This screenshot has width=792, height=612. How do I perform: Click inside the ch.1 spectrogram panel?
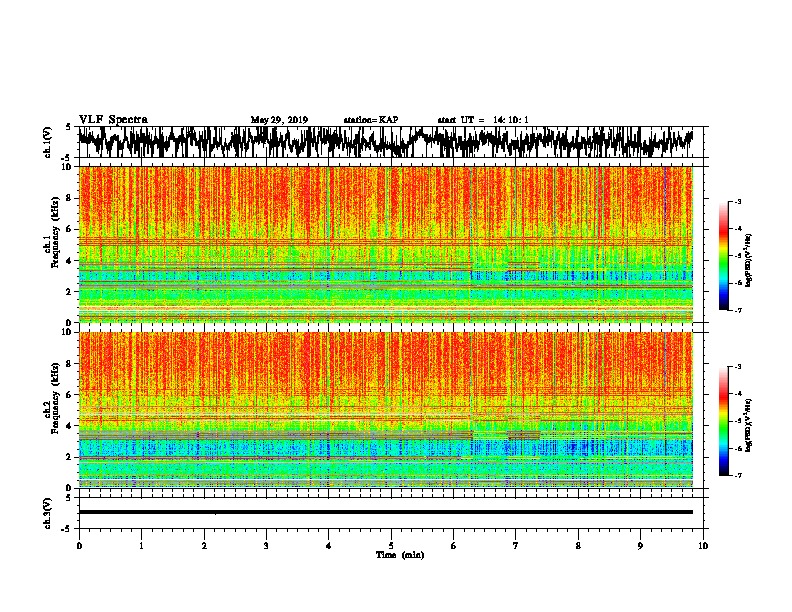(x=386, y=244)
